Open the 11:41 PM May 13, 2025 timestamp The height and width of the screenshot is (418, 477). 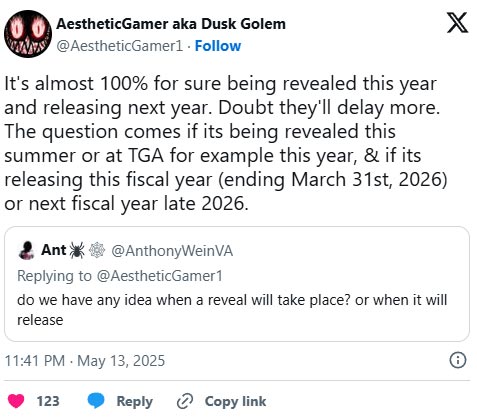(85, 361)
